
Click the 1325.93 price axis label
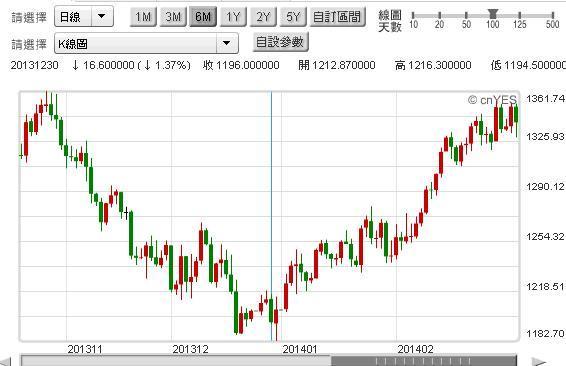(x=545, y=136)
